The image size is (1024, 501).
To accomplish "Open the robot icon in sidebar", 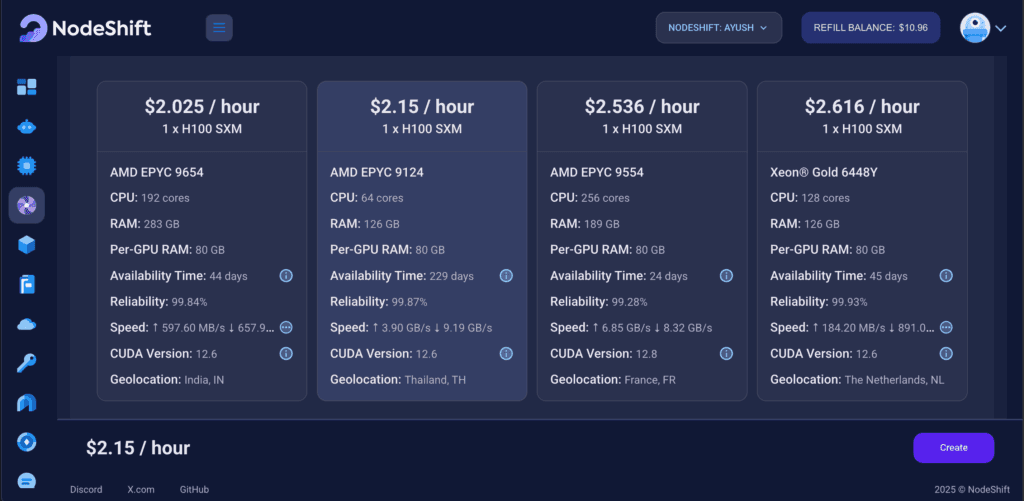I will [27, 127].
